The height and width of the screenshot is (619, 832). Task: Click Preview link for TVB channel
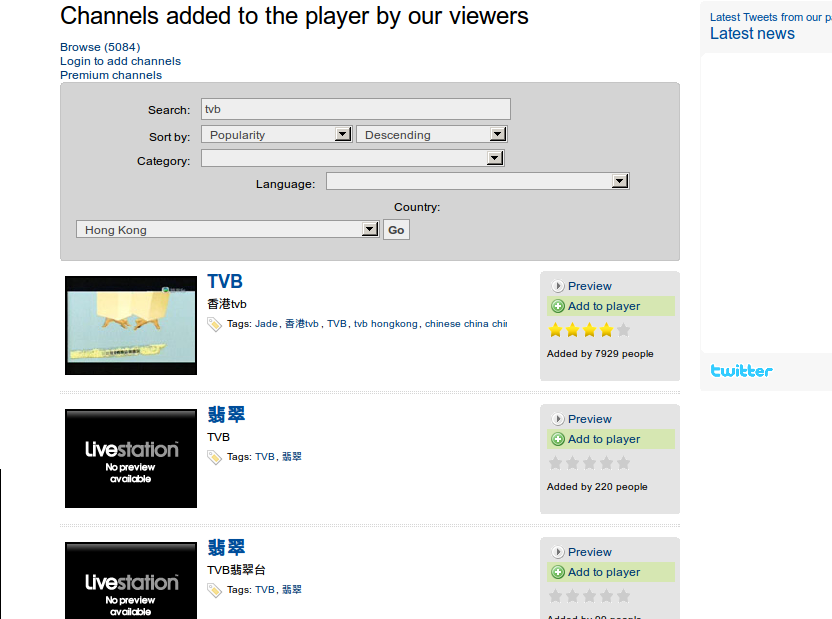590,286
